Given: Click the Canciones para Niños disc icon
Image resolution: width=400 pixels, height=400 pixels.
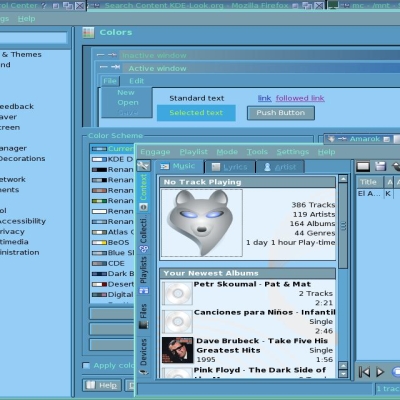Looking at the screenshot, I should [177, 322].
